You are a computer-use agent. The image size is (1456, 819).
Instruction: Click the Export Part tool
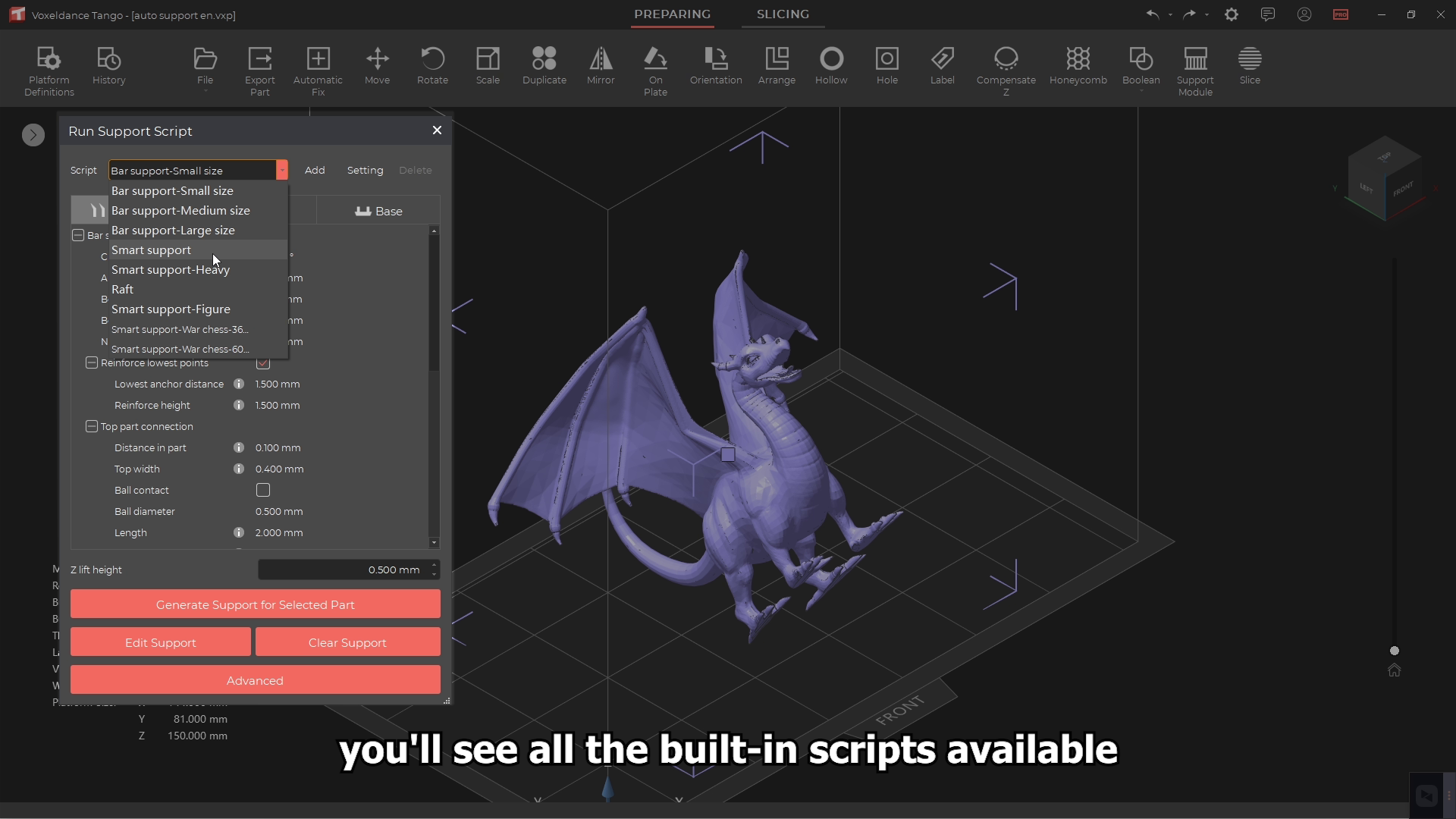[259, 71]
